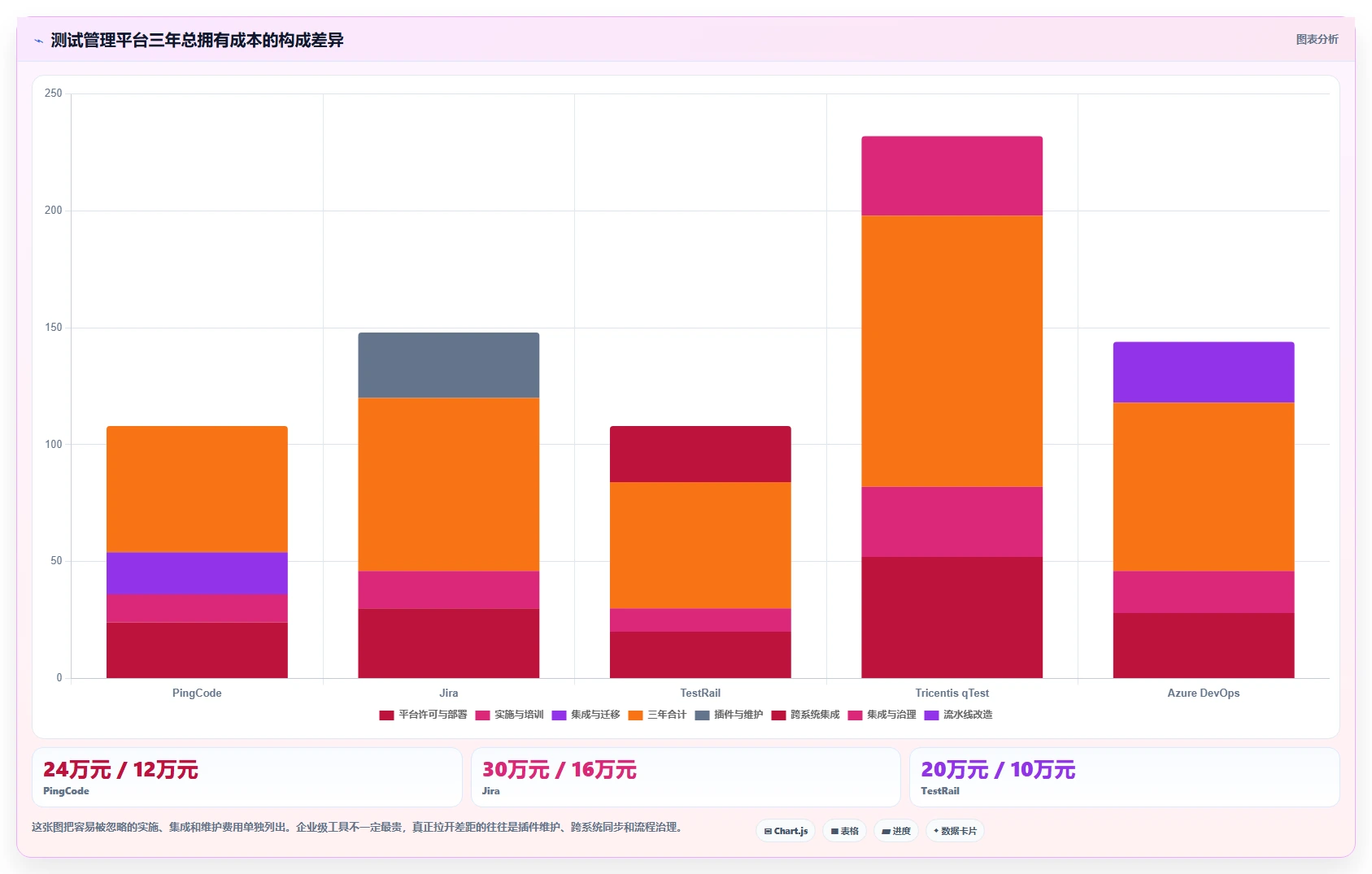
Task: Select the purple segment in the PingCode bar
Action: [197, 574]
